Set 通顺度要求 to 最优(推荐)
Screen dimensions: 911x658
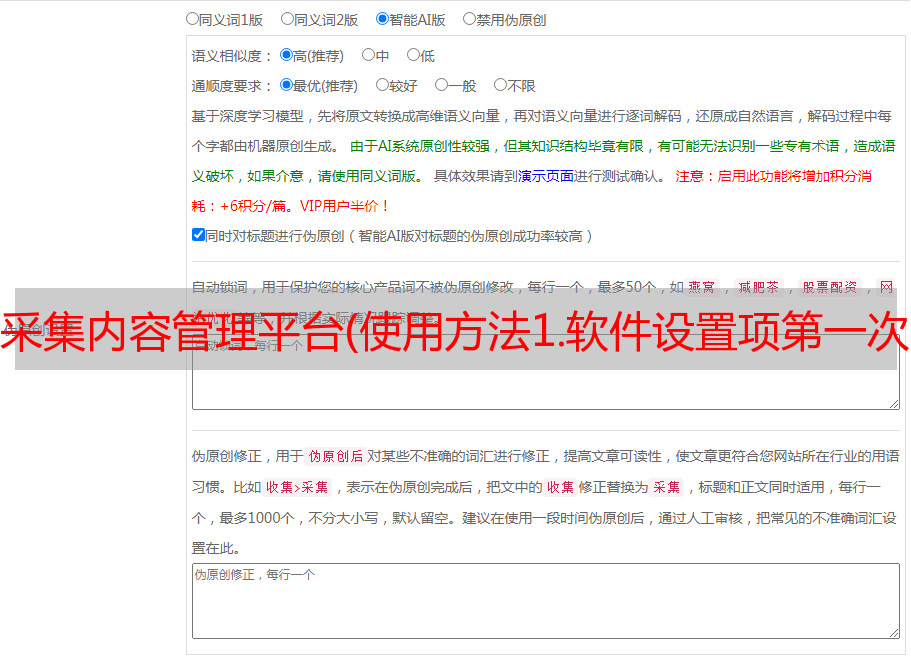pyautogui.click(x=286, y=85)
